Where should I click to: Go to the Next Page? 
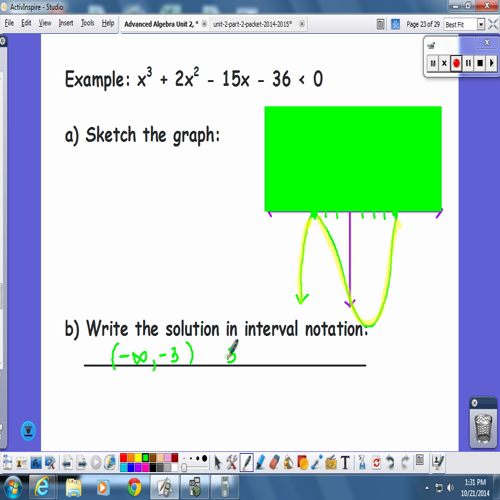pyautogui.click(x=82, y=463)
